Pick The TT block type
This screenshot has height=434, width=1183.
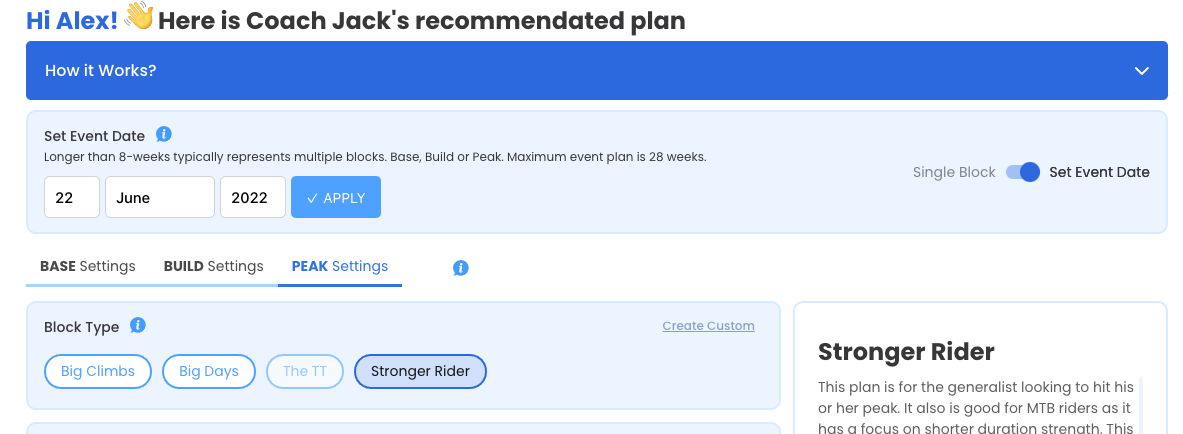(x=306, y=371)
